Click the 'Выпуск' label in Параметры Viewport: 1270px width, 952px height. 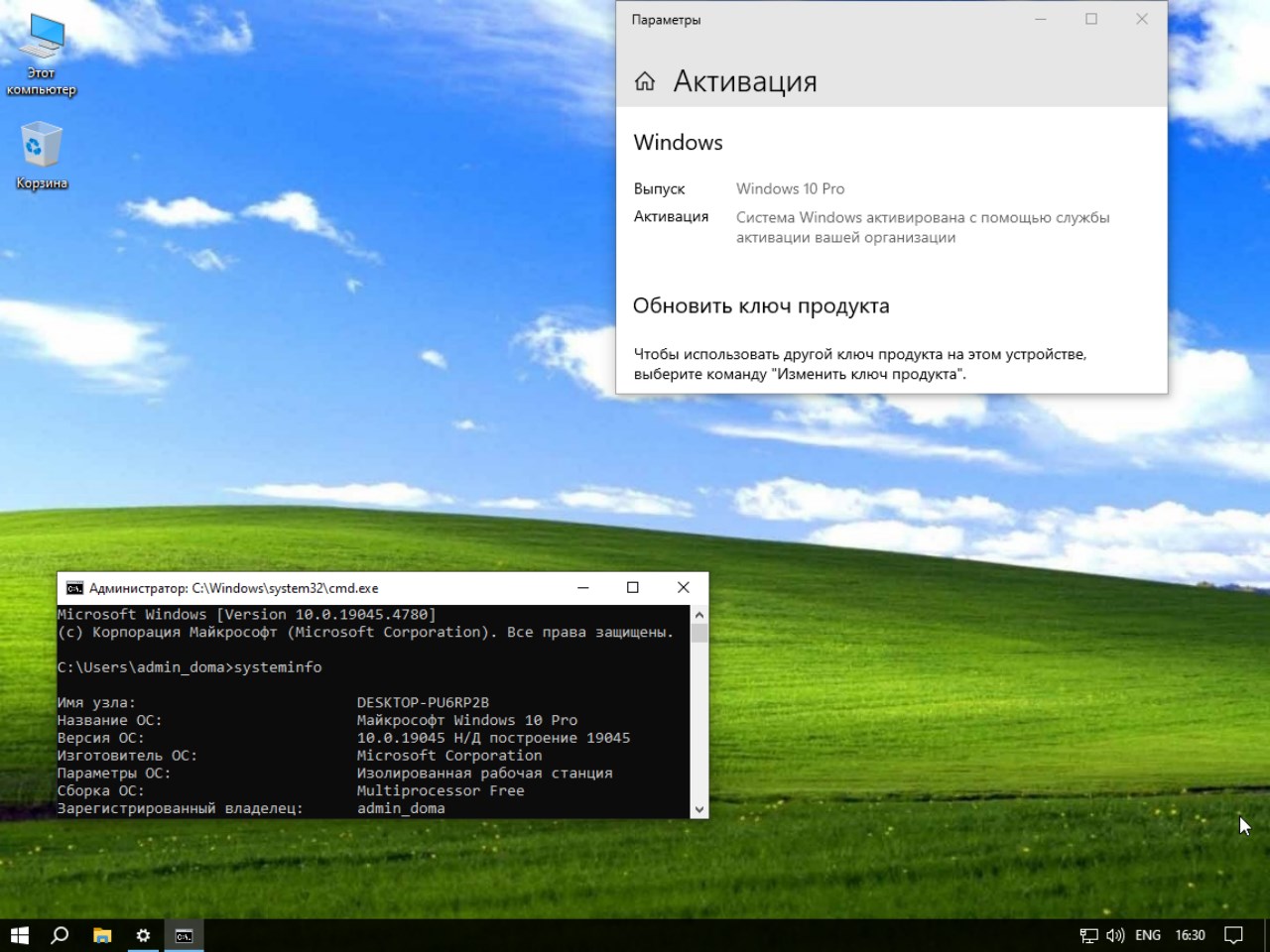660,188
